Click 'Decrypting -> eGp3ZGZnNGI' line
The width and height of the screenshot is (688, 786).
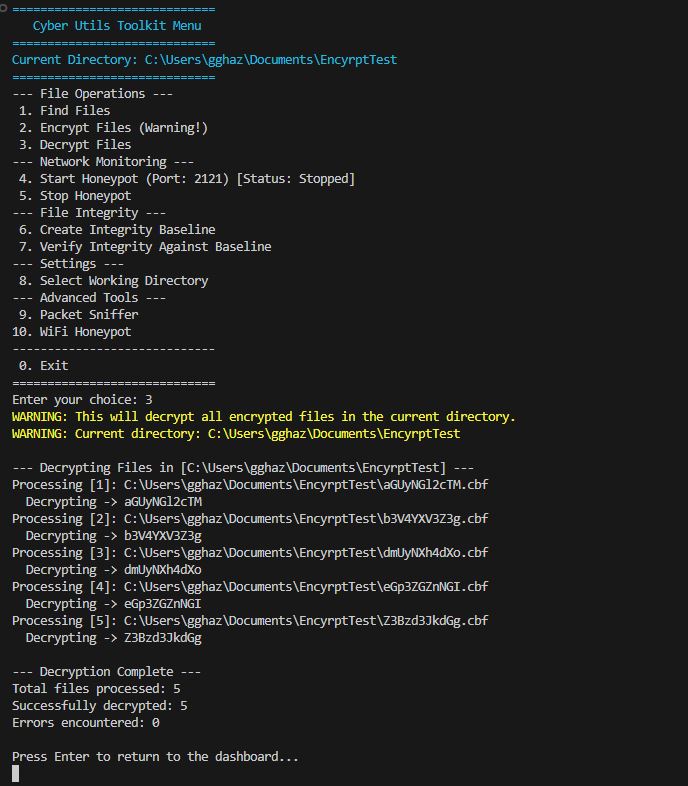tap(114, 604)
